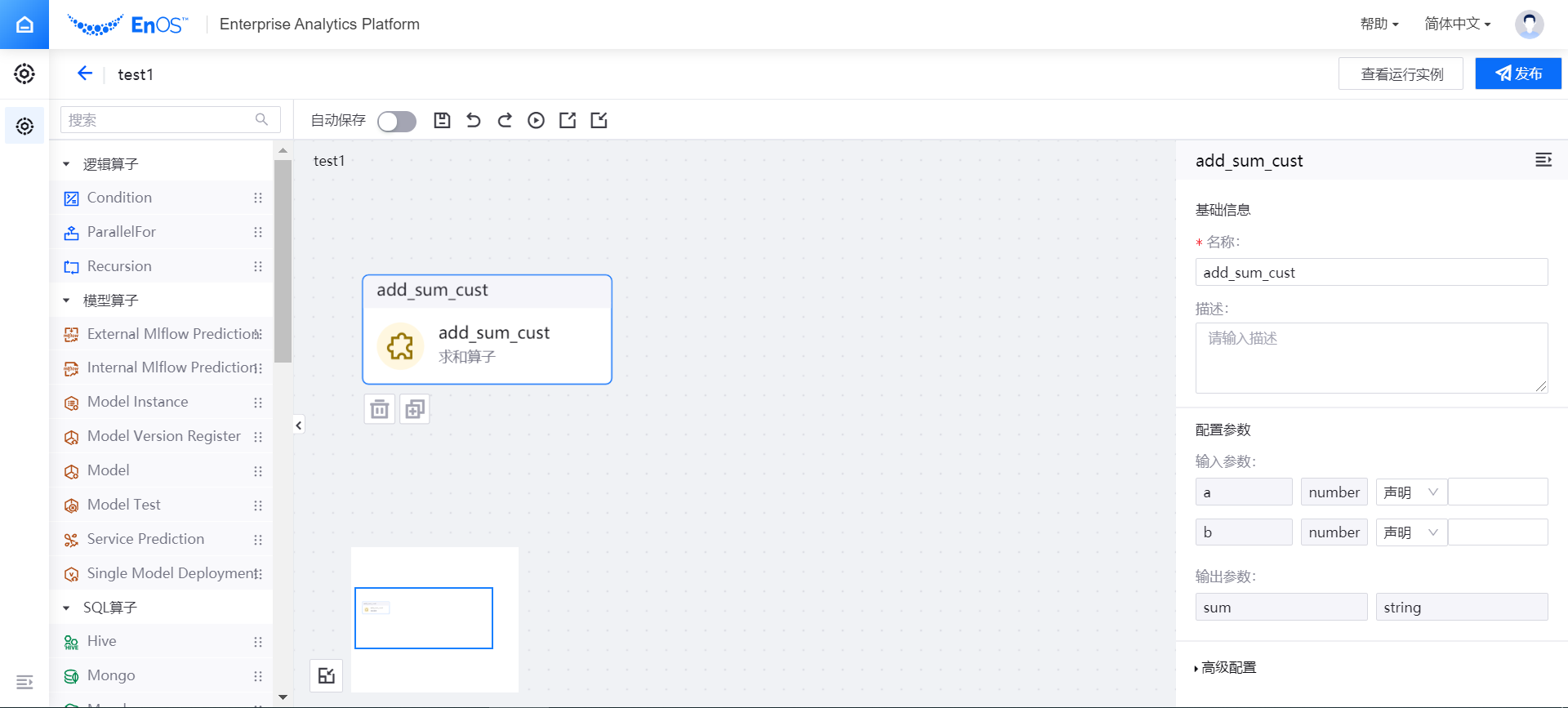Open the 声明 dropdown for parameter b
Screen dimensions: 1568x708
1411,532
